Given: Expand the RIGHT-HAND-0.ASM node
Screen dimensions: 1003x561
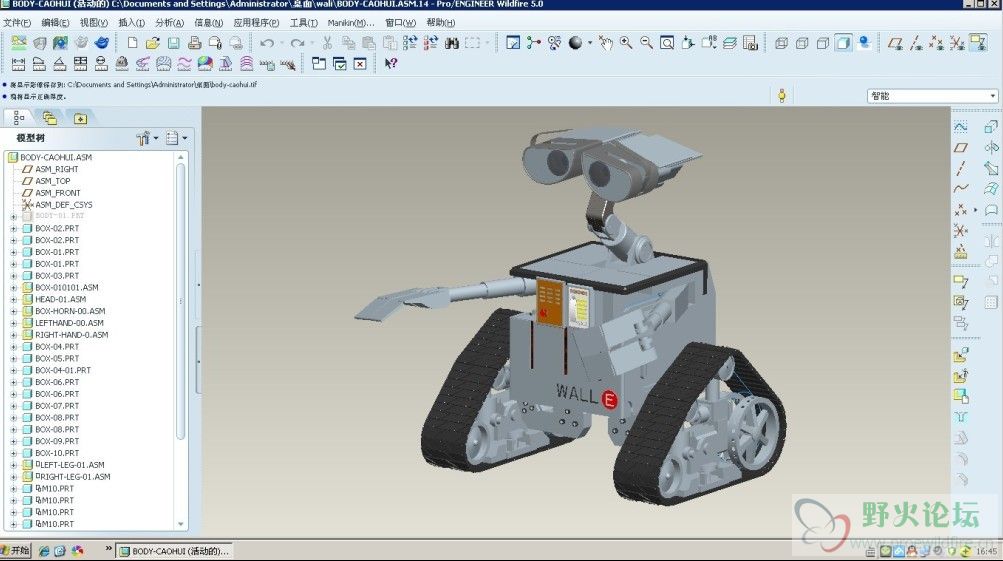Looking at the screenshot, I should coord(13,335).
